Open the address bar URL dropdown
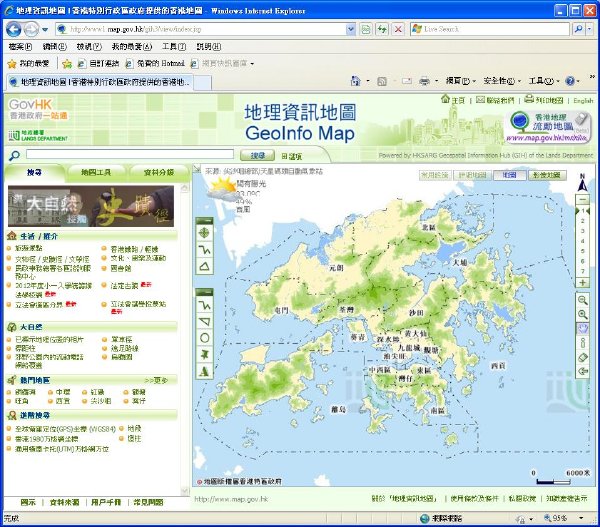Image resolution: width=600 pixels, height=527 pixels. click(350, 29)
